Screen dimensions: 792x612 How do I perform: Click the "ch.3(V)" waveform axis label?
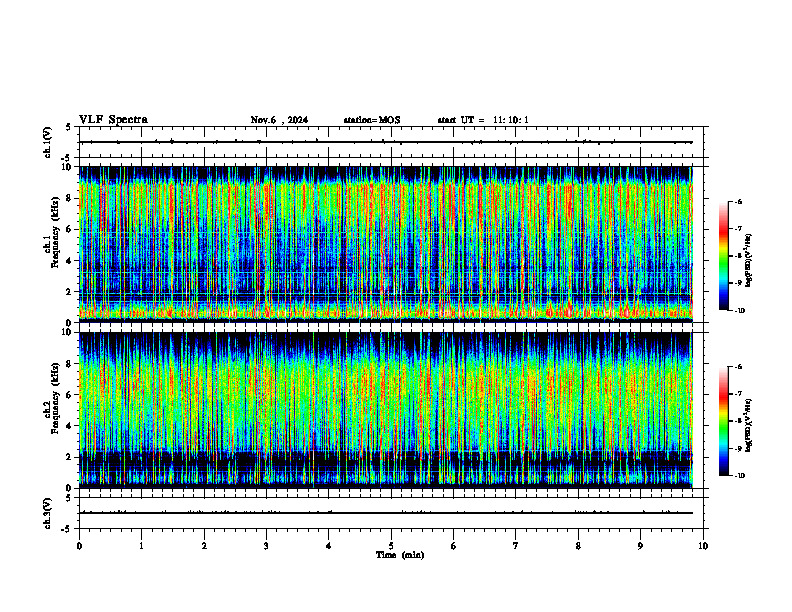tap(47, 514)
